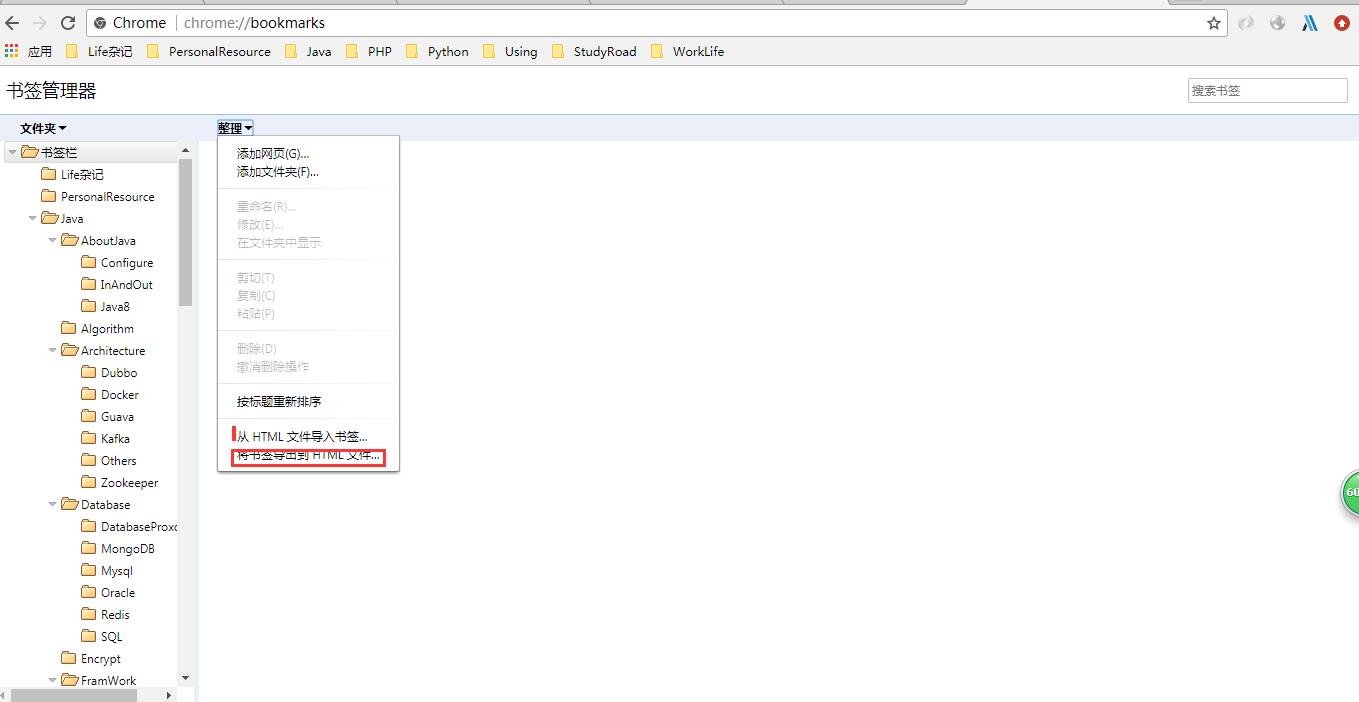Select InAndOut folder in the tree
The width and height of the screenshot is (1359, 702).
117,284
